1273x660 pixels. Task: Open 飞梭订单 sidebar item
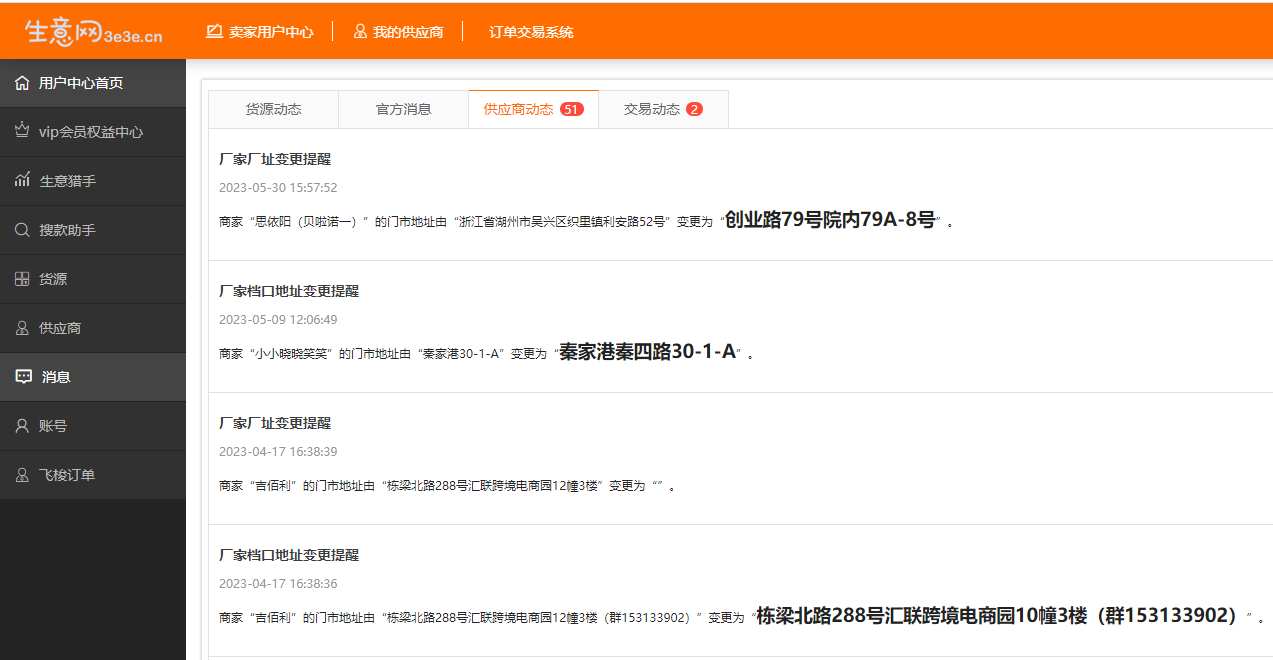[x=93, y=475]
